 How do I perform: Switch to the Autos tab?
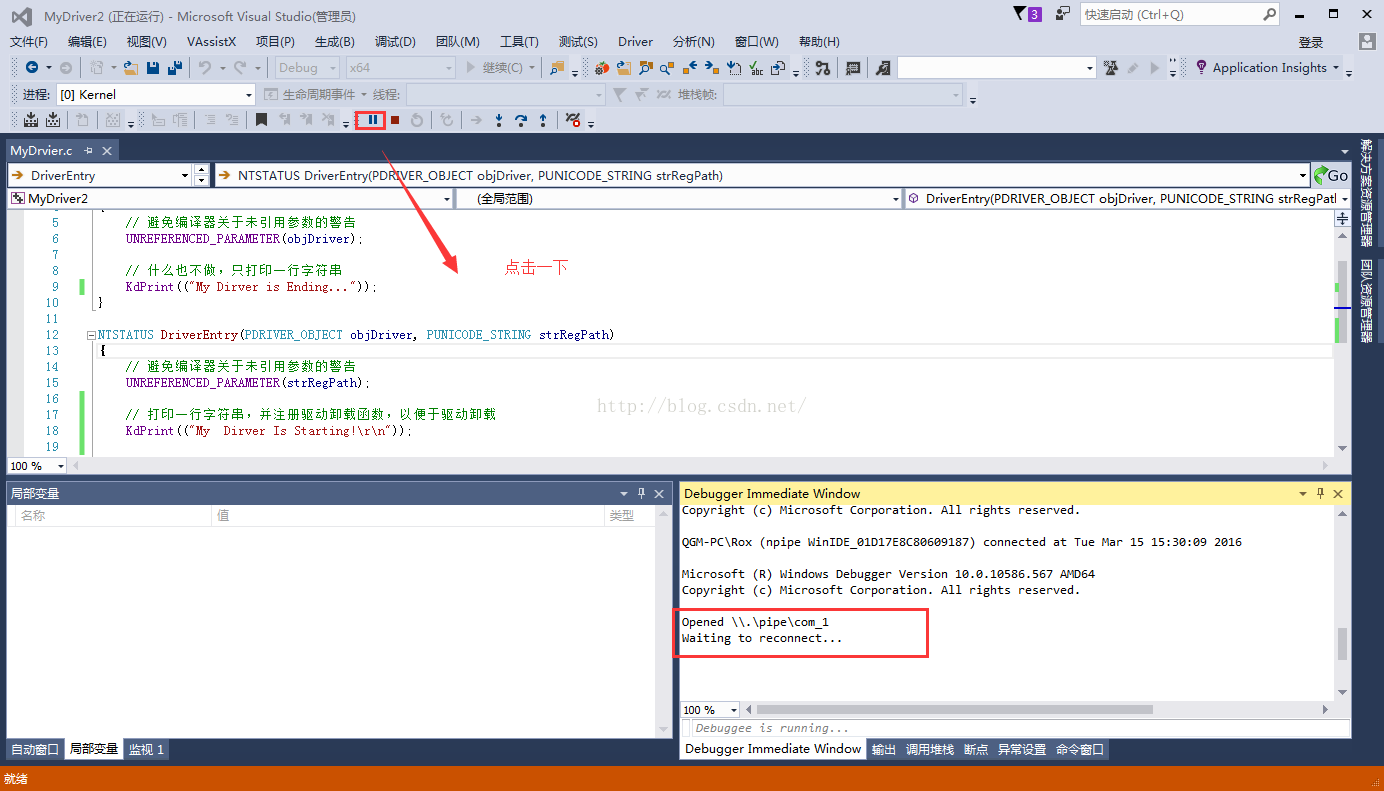(x=34, y=749)
